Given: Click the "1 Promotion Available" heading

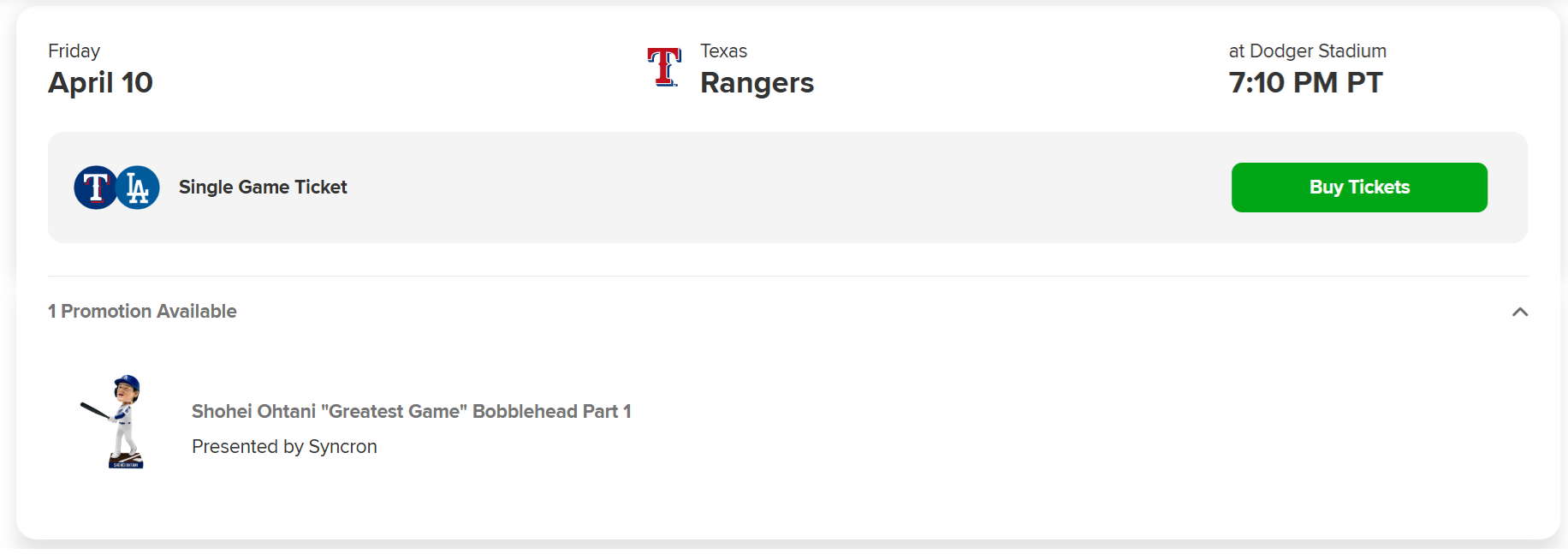Looking at the screenshot, I should coord(142,312).
